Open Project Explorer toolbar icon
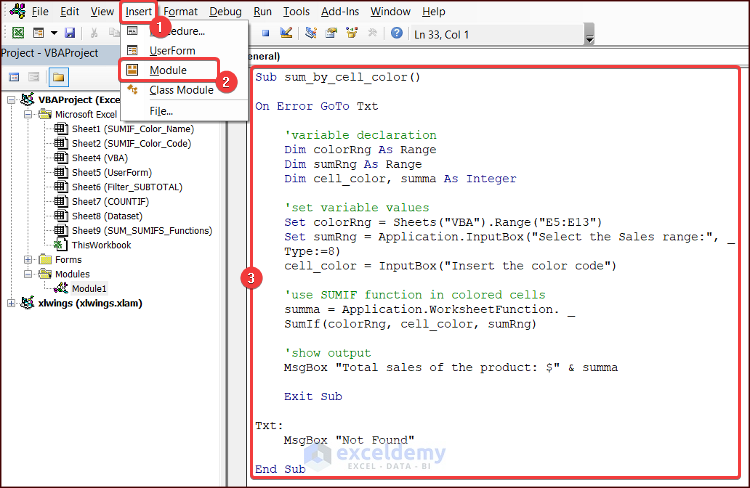The image size is (750, 488). coord(311,33)
